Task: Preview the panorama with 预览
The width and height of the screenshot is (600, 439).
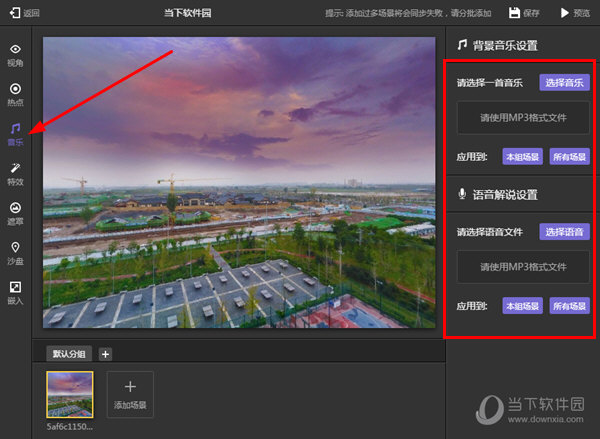Action: pos(575,13)
